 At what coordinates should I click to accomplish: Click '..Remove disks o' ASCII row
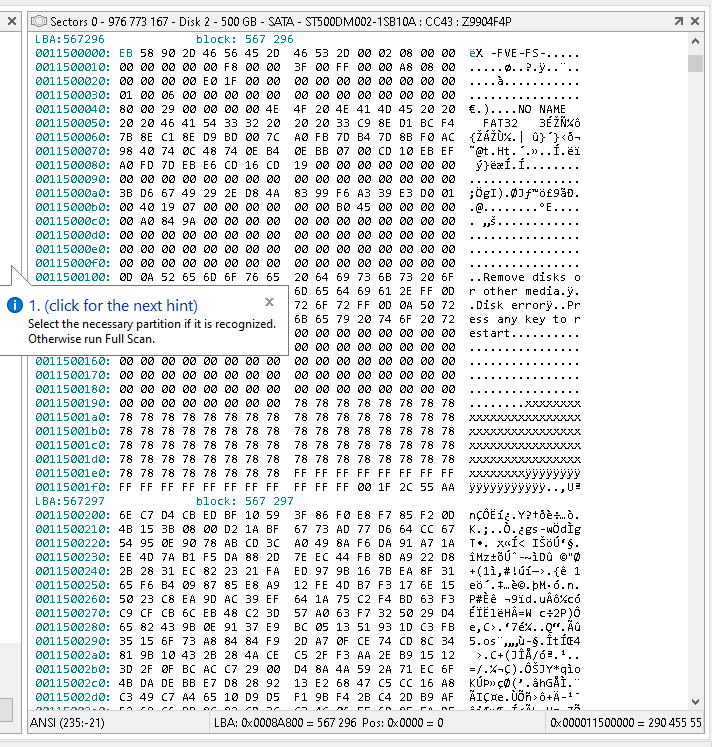(x=524, y=277)
